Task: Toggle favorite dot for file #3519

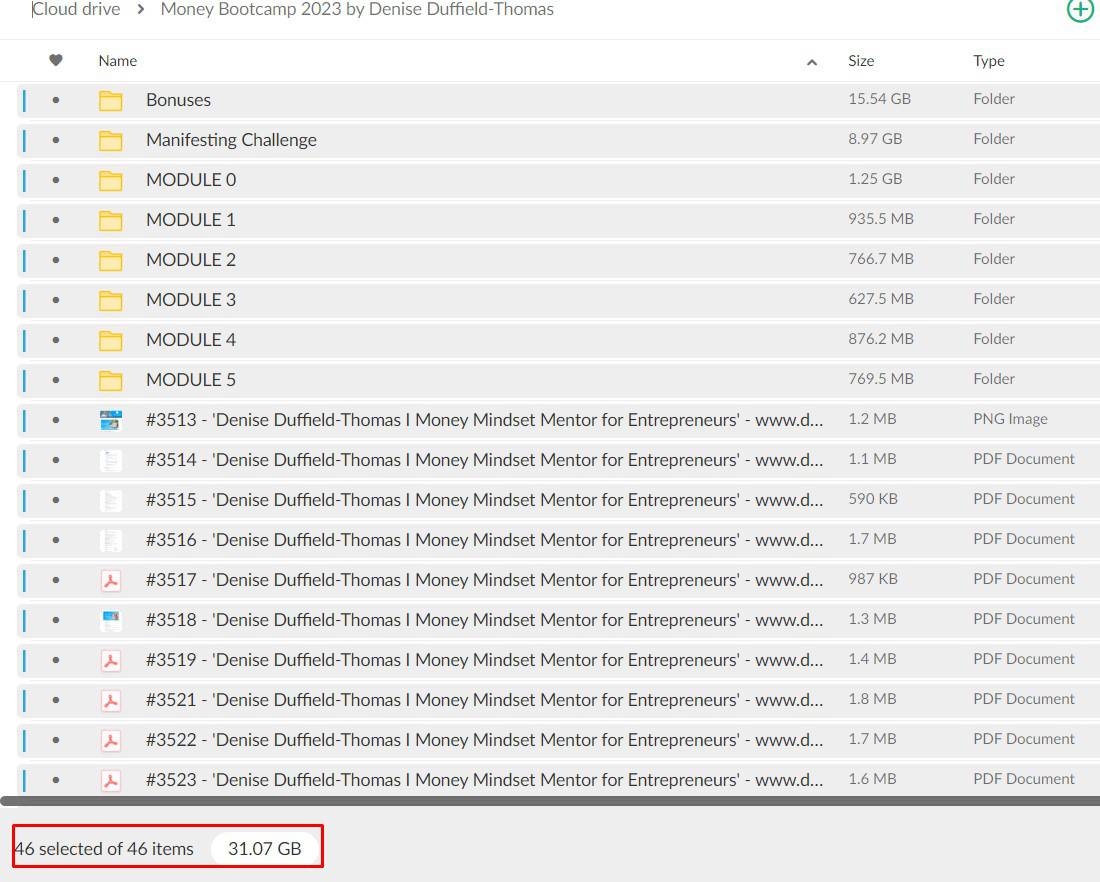Action: tap(56, 660)
